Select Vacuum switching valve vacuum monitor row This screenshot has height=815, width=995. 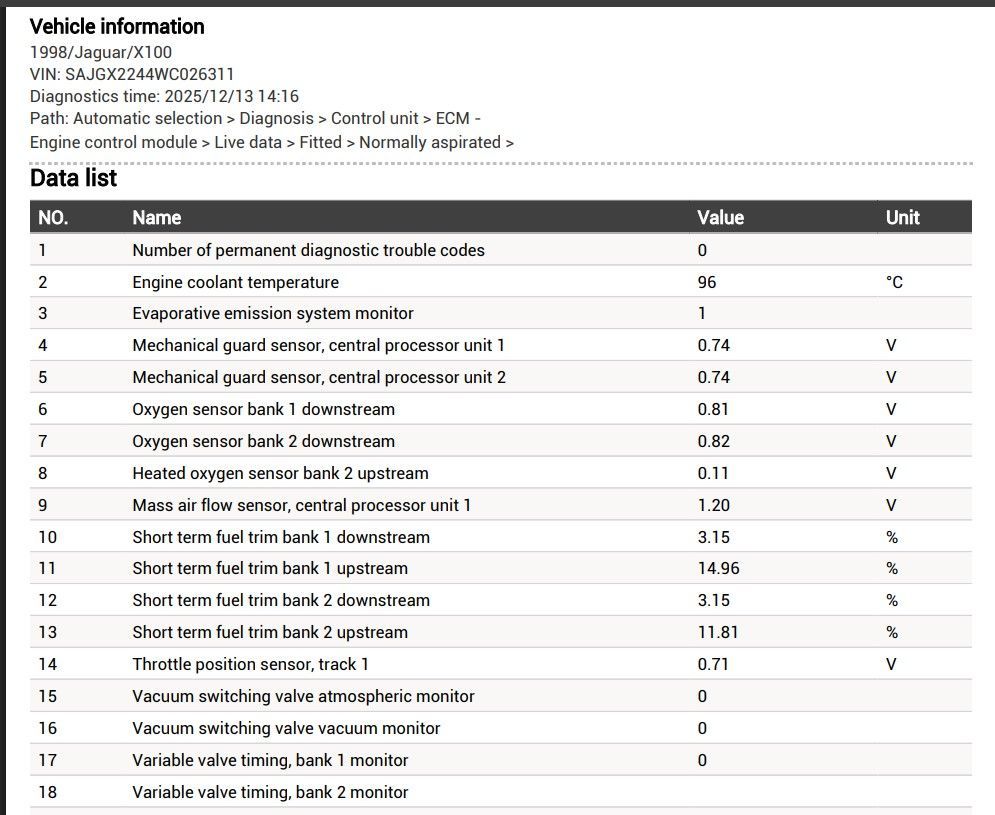[x=286, y=728]
